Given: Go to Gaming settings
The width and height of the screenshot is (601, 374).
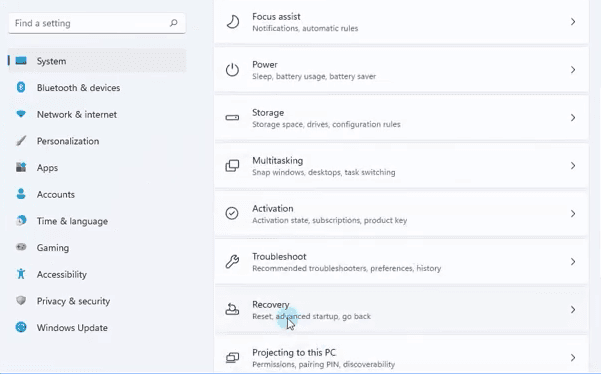Looking at the screenshot, I should click(x=97, y=248).
